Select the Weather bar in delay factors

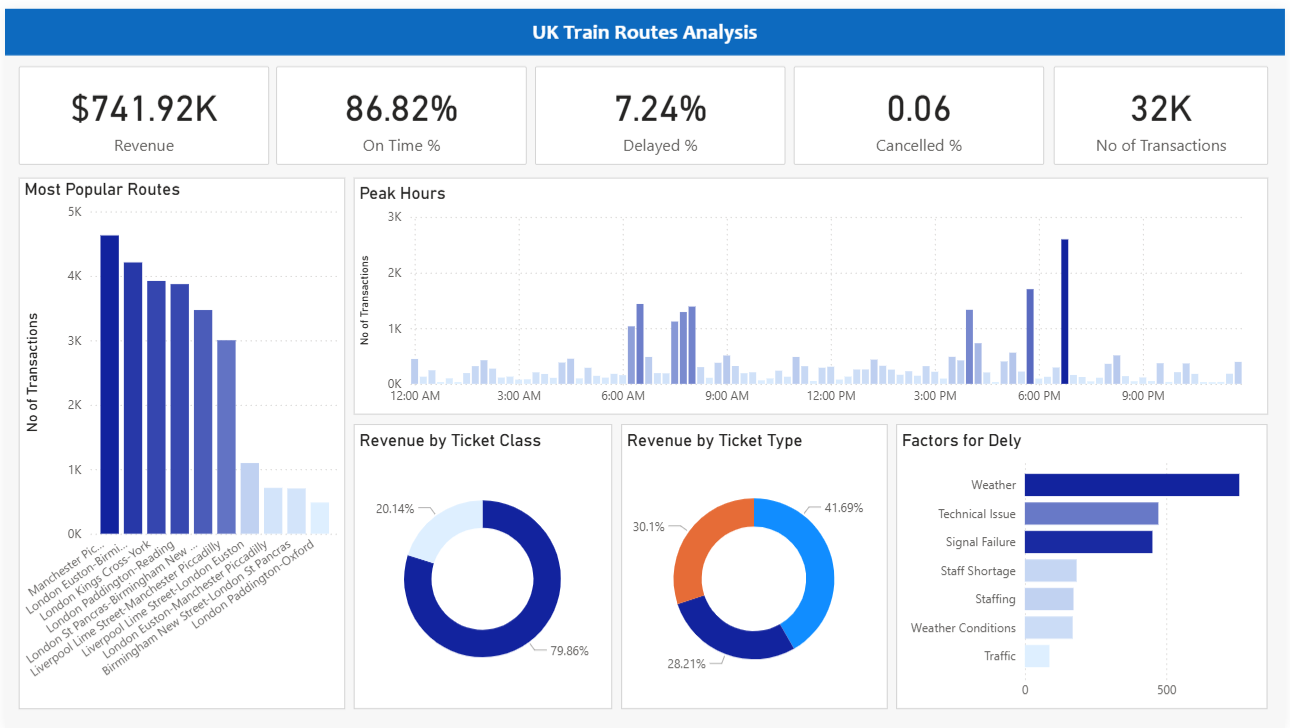coord(1131,485)
